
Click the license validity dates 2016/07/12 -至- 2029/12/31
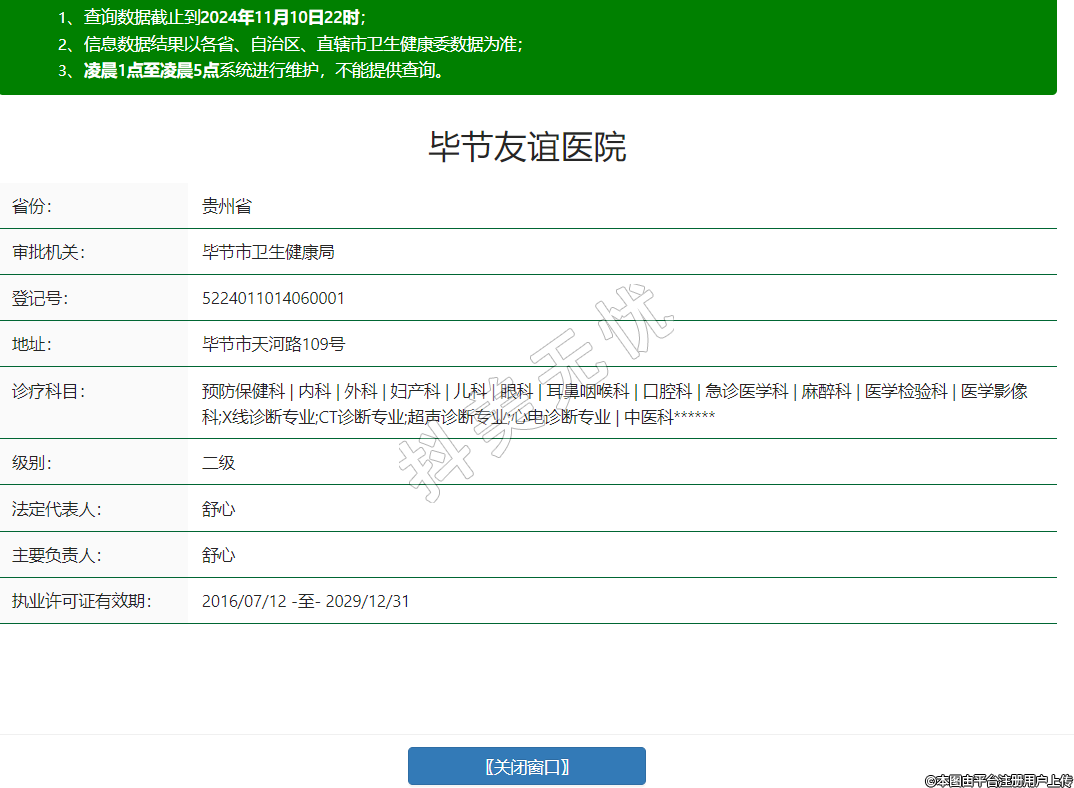coord(305,601)
